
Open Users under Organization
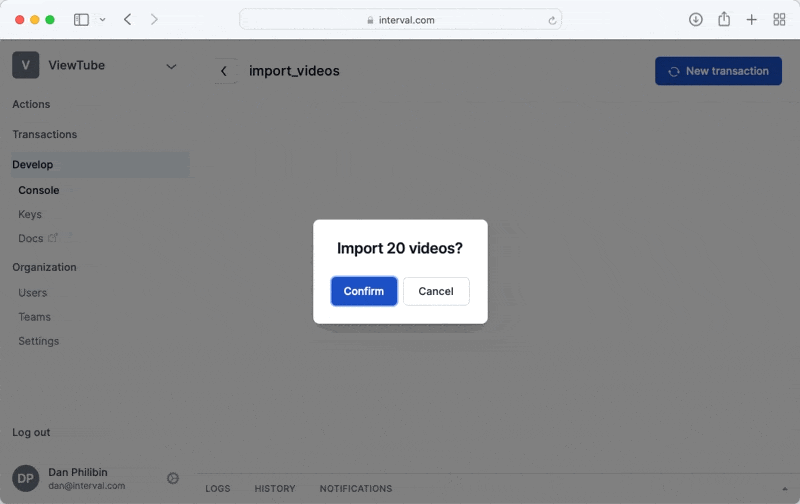(33, 293)
